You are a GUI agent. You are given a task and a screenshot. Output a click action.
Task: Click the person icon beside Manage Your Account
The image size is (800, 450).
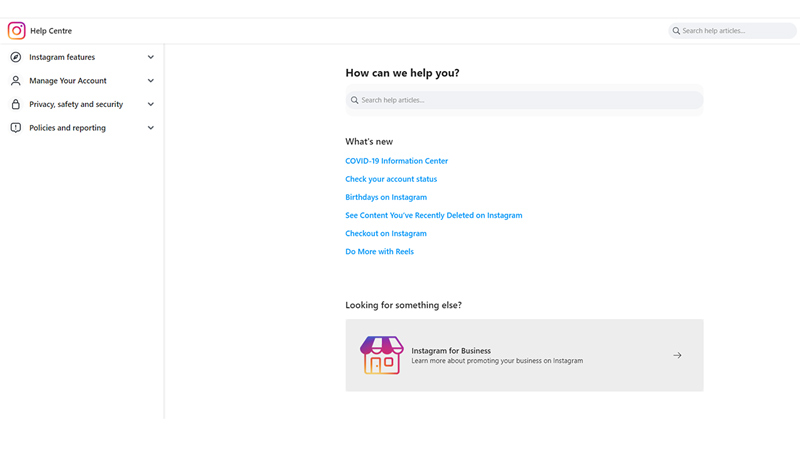(16, 81)
